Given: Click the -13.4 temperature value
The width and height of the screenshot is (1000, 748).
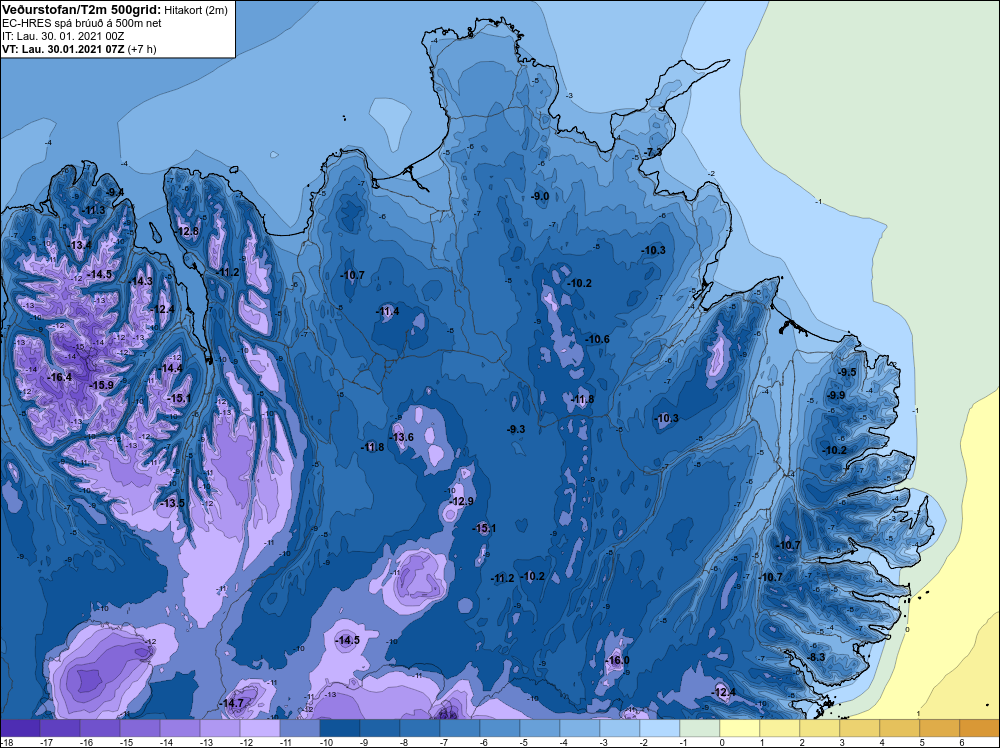Looking at the screenshot, I should tap(80, 245).
